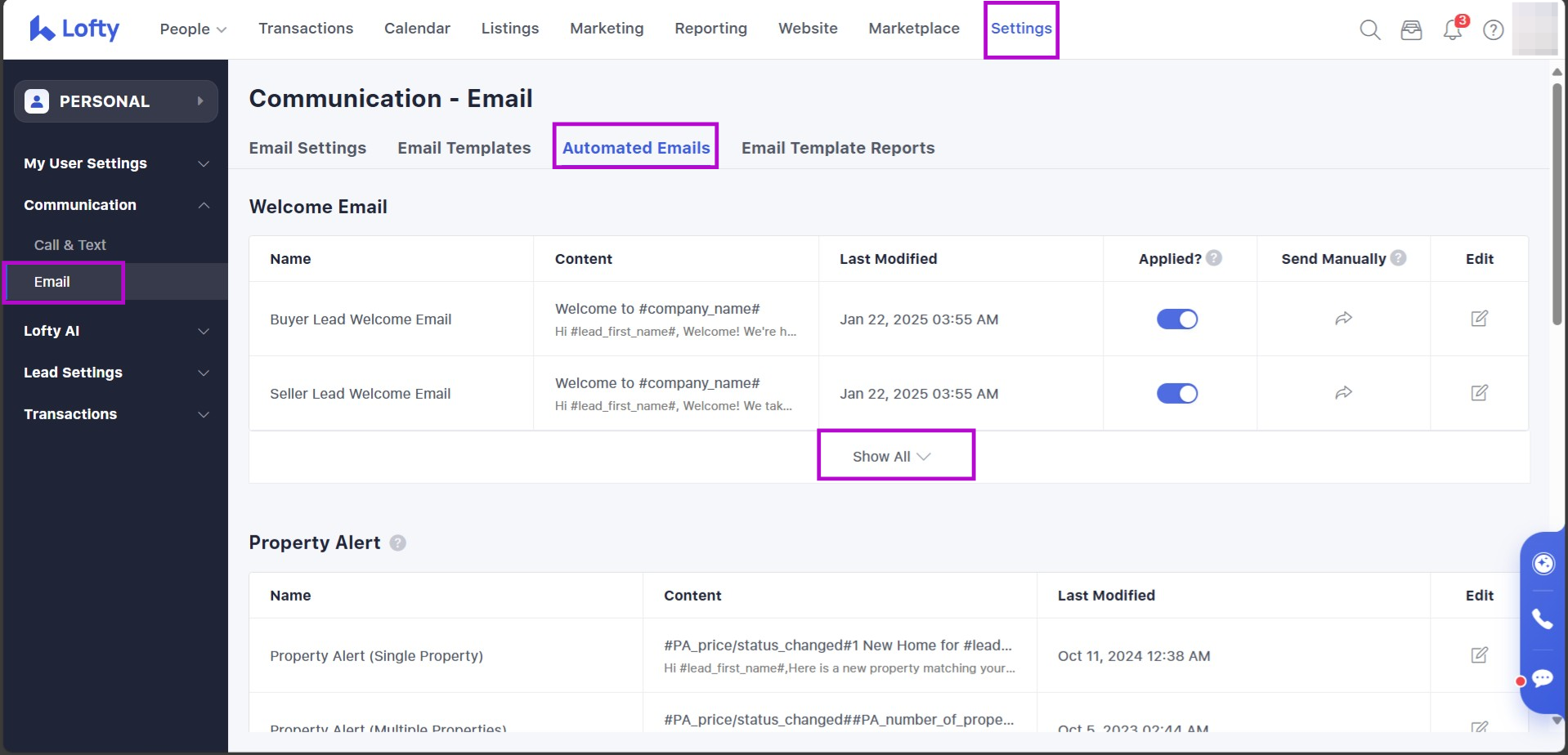Toggle Buyer Lead Welcome Email applied switch

[1176, 319]
